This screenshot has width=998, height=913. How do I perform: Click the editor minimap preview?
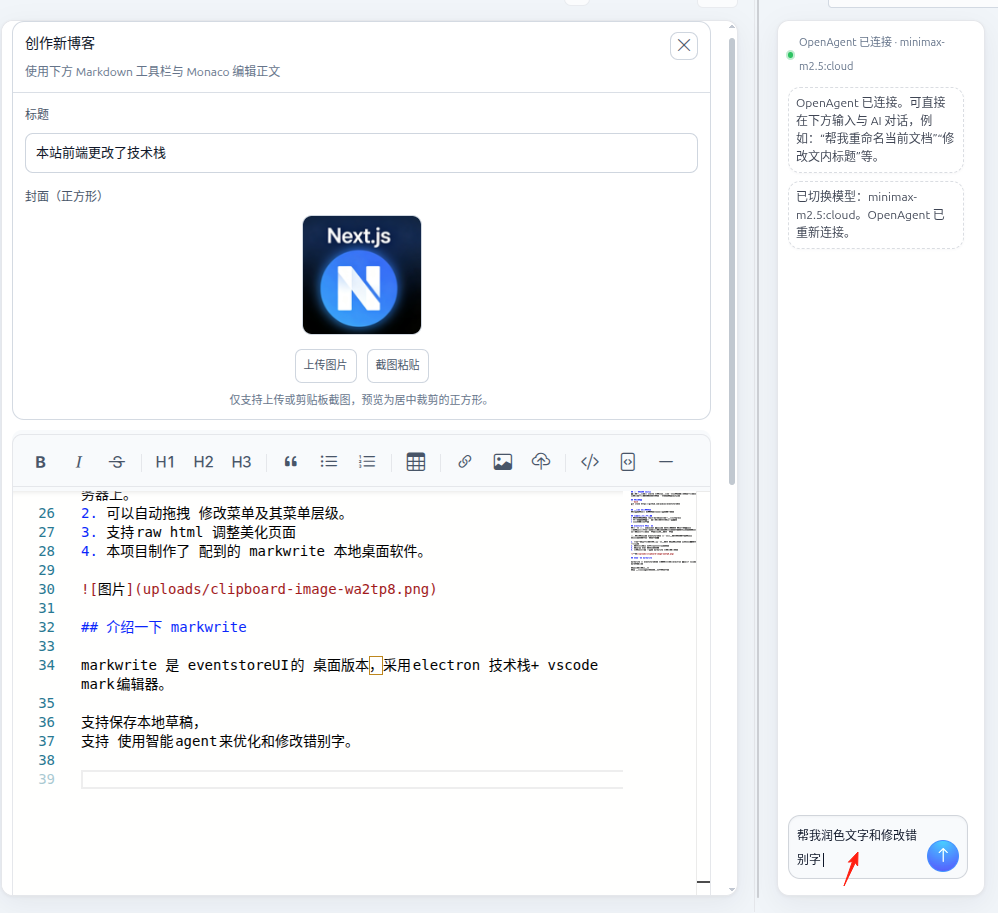pyautogui.click(x=663, y=532)
